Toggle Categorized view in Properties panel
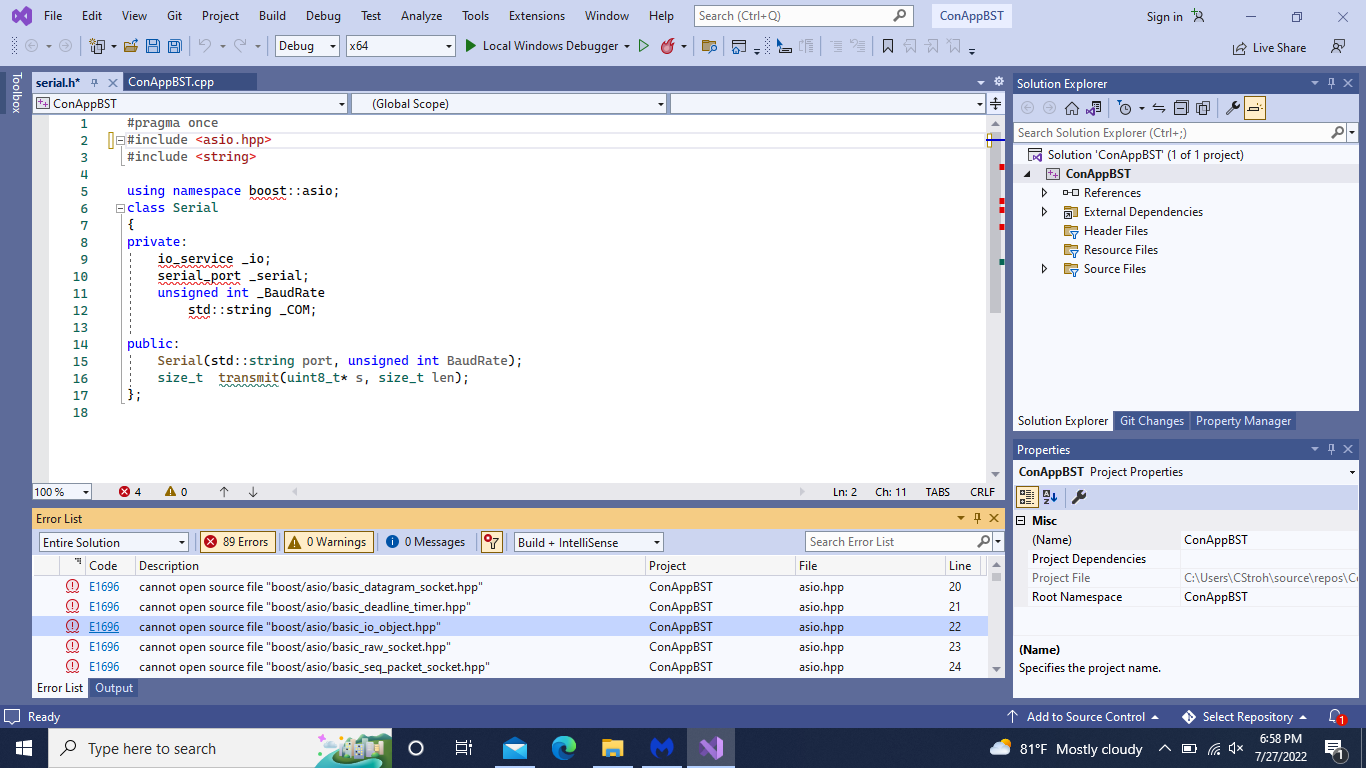Image resolution: width=1366 pixels, height=768 pixels. [1027, 497]
